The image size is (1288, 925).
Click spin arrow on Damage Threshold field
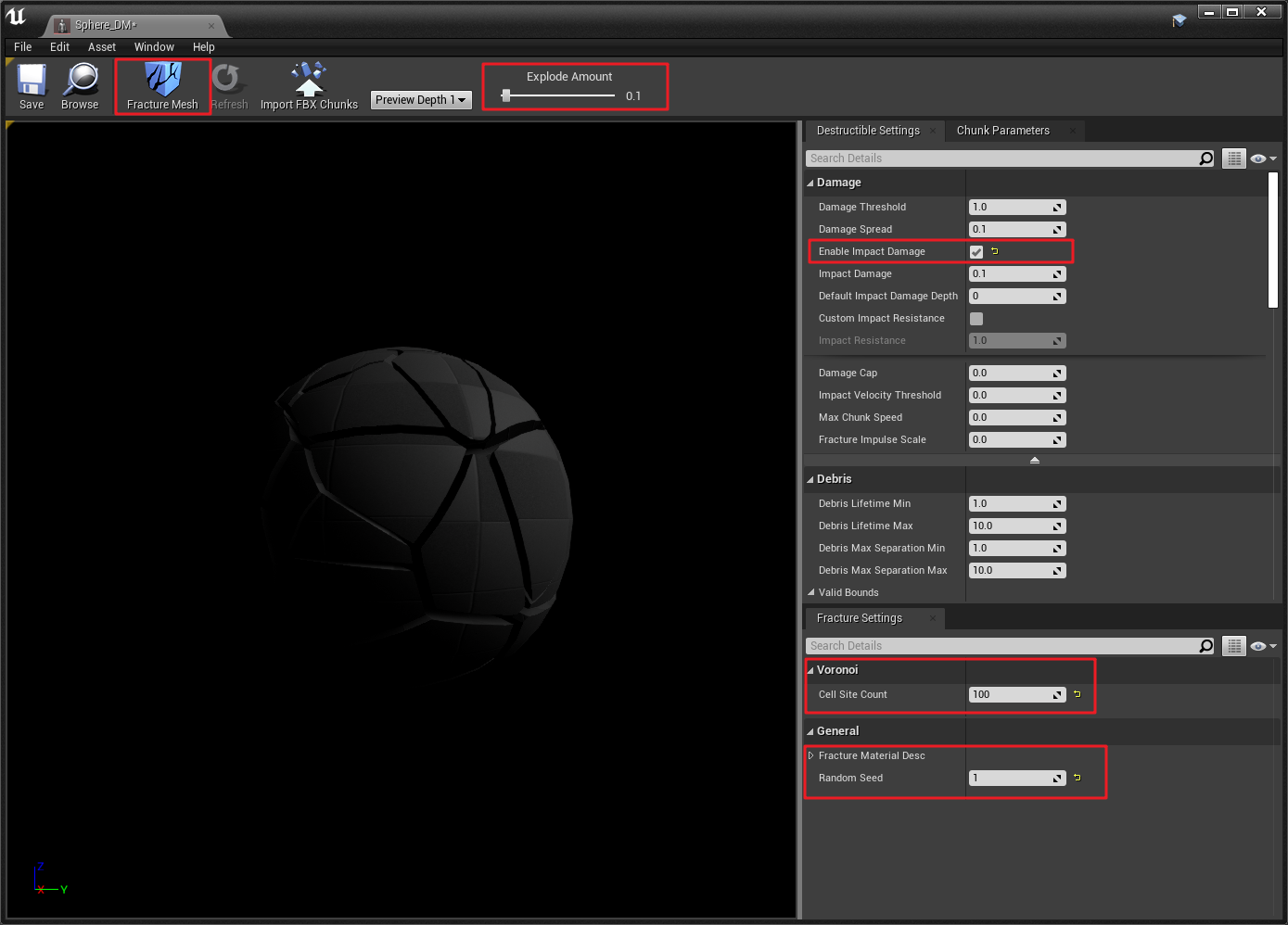point(1057,208)
